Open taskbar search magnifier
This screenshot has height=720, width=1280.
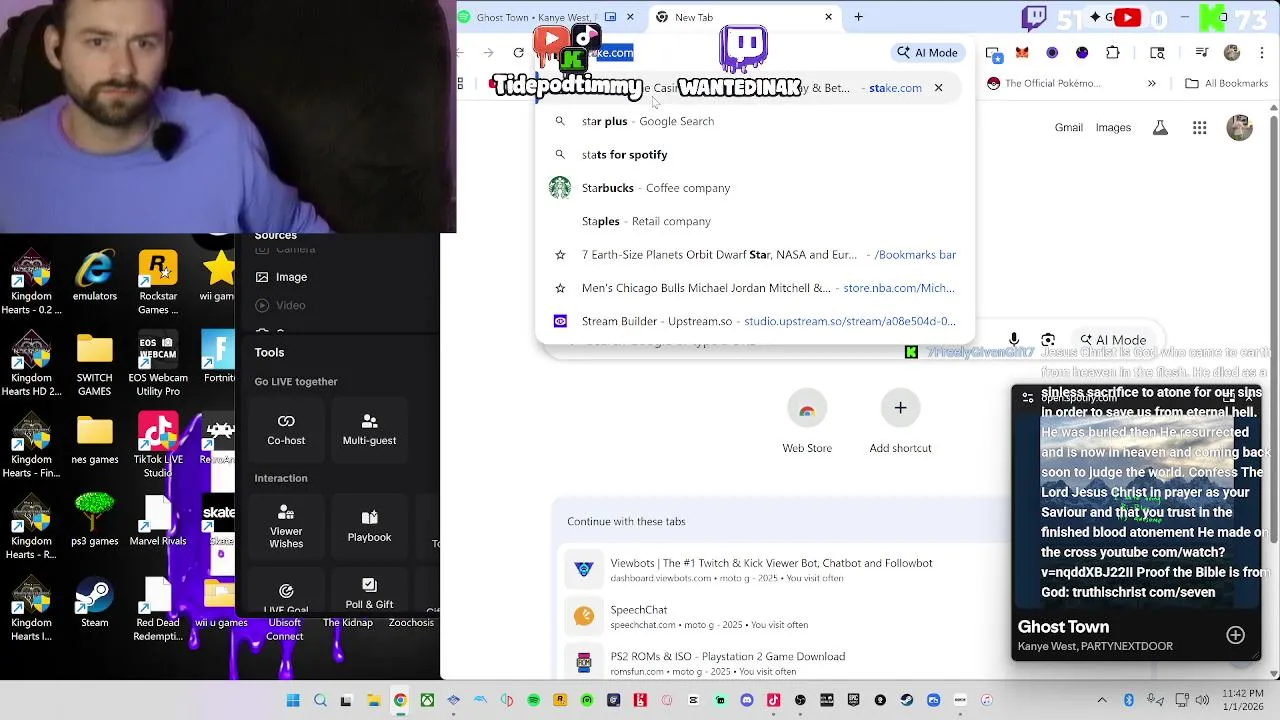pyautogui.click(x=320, y=700)
